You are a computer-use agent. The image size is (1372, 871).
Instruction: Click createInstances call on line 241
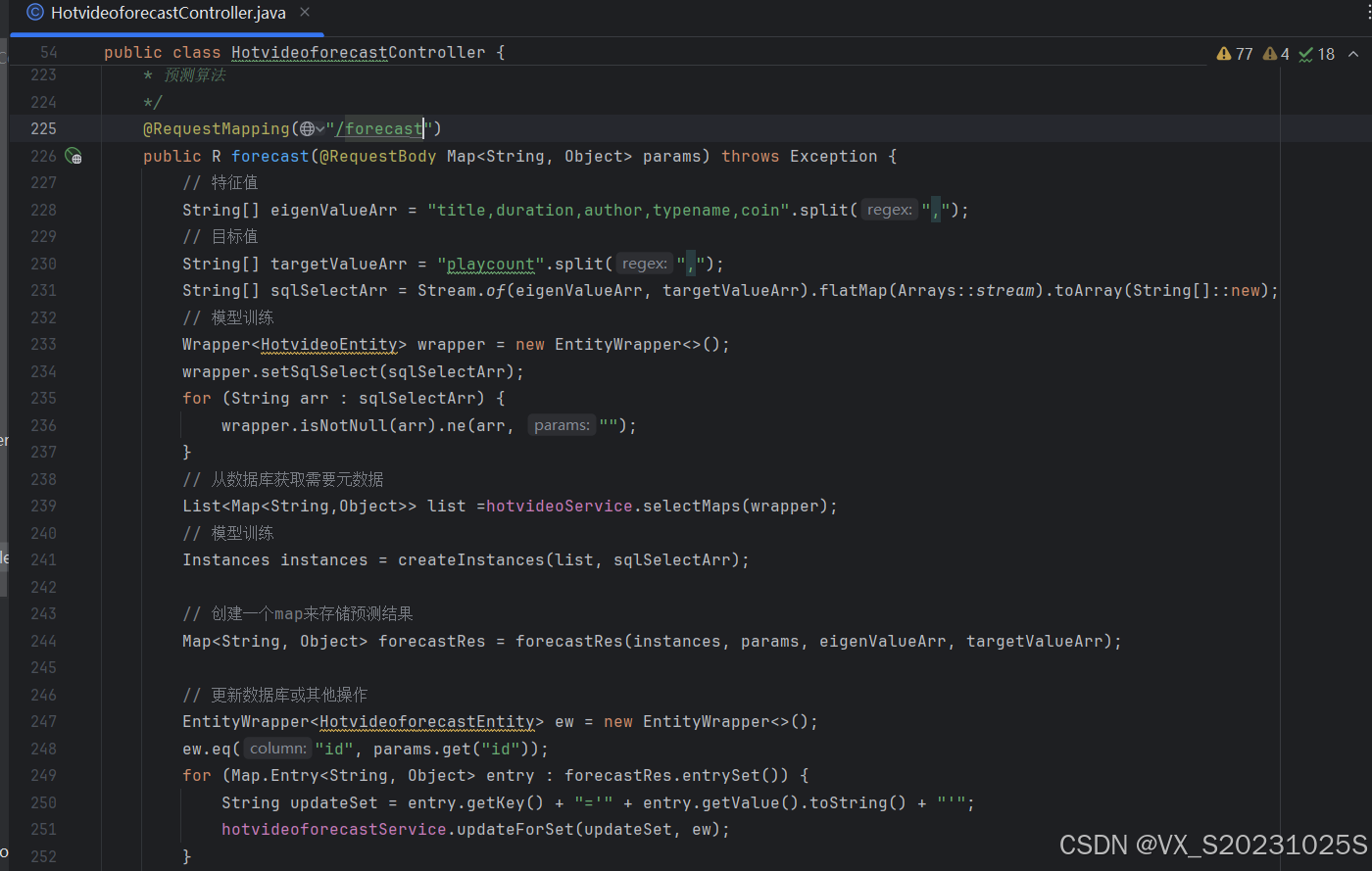[471, 559]
